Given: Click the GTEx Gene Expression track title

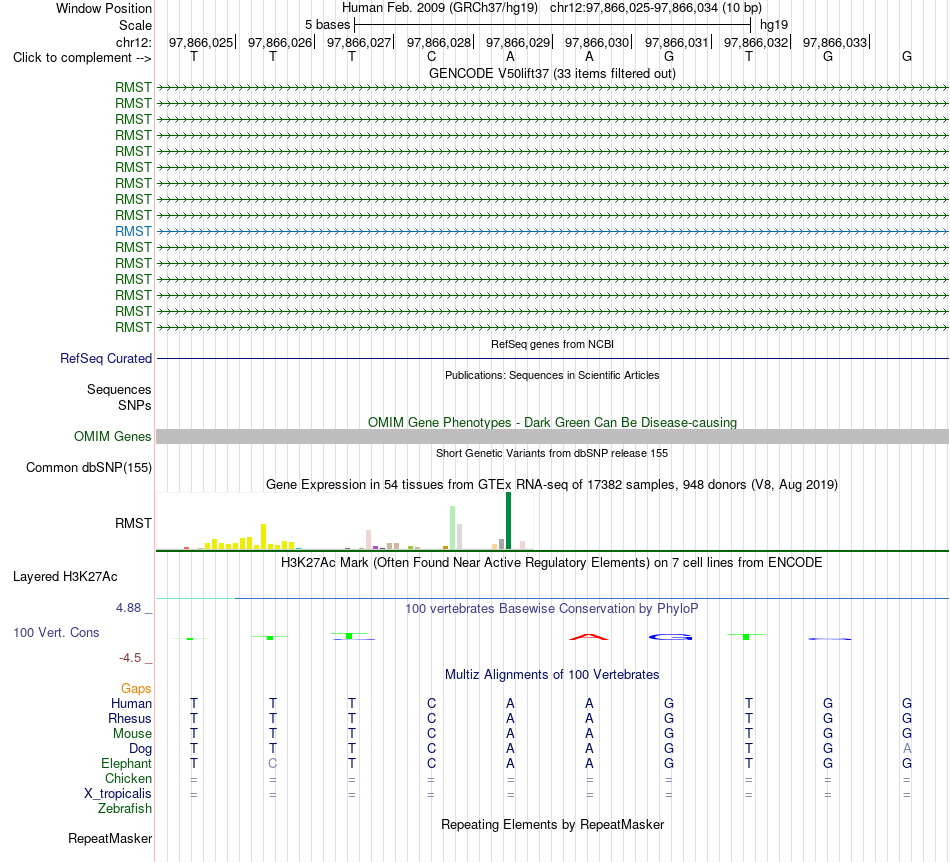Looking at the screenshot, I should click(x=552, y=485).
